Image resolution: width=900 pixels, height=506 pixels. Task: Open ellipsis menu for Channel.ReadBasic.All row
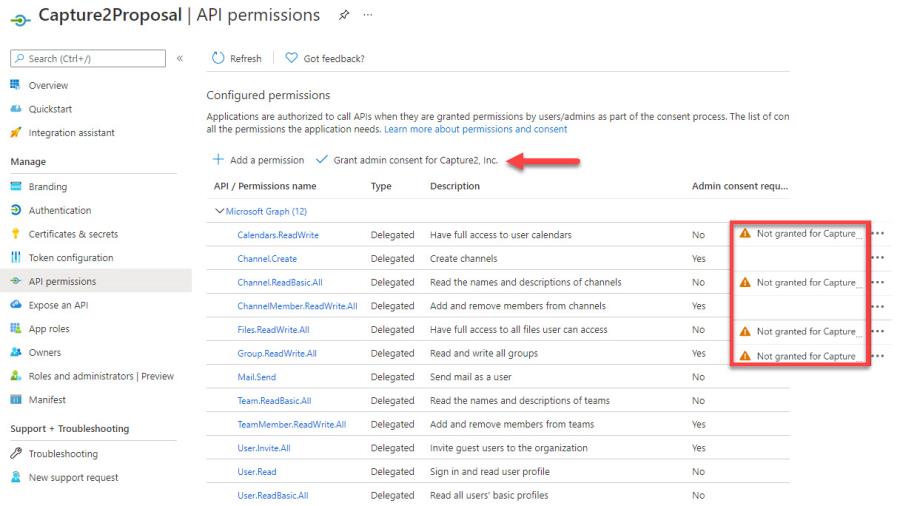click(878, 282)
